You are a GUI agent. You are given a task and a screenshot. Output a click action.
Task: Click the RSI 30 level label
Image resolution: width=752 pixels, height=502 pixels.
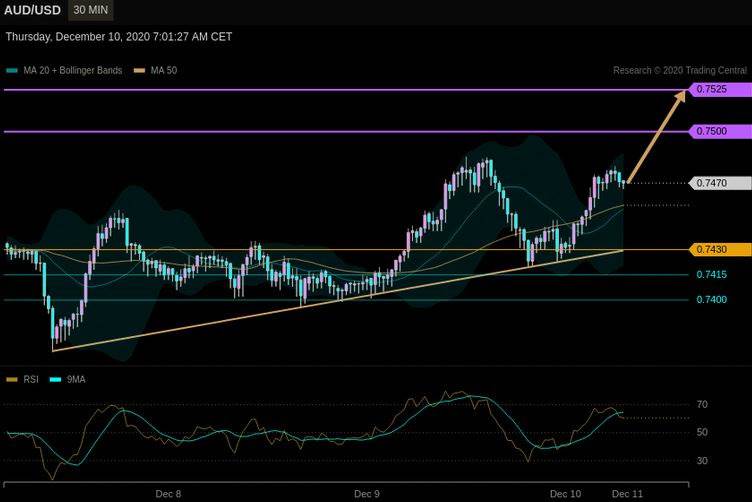tap(702, 461)
